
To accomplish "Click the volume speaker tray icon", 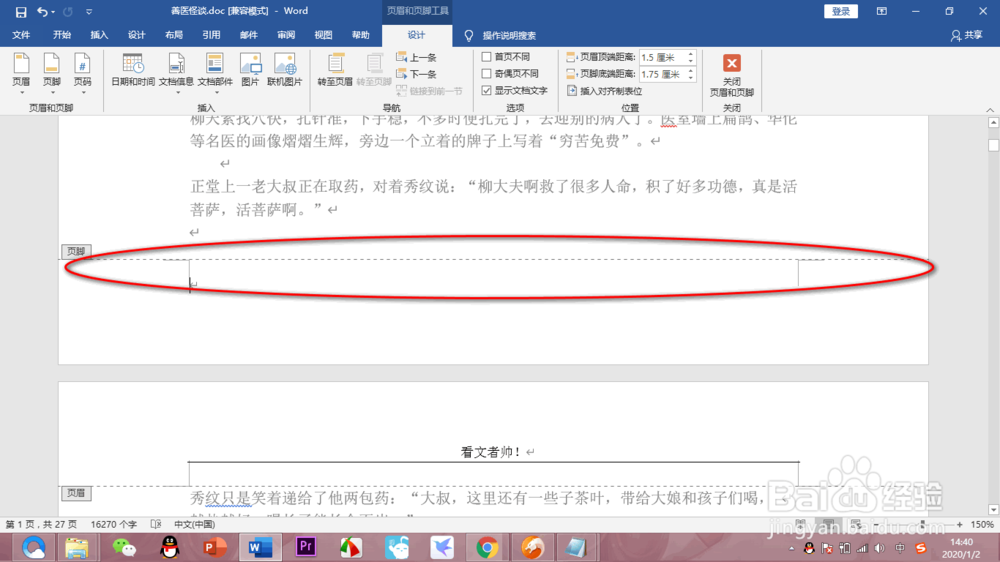I will pyautogui.click(x=880, y=549).
